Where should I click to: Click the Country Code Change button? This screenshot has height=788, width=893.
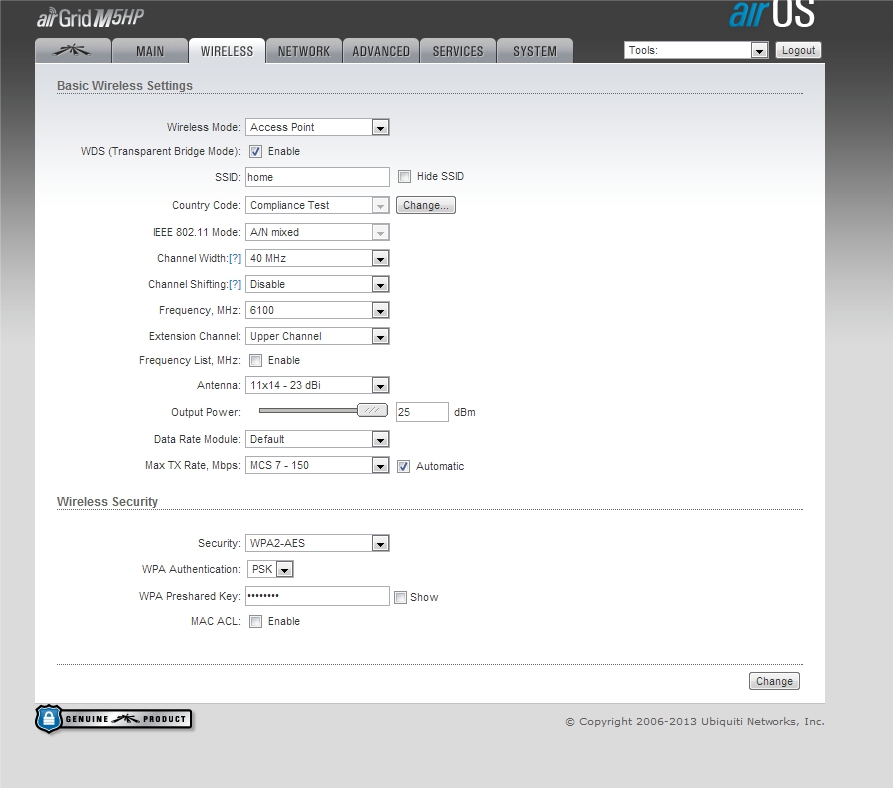click(x=426, y=205)
